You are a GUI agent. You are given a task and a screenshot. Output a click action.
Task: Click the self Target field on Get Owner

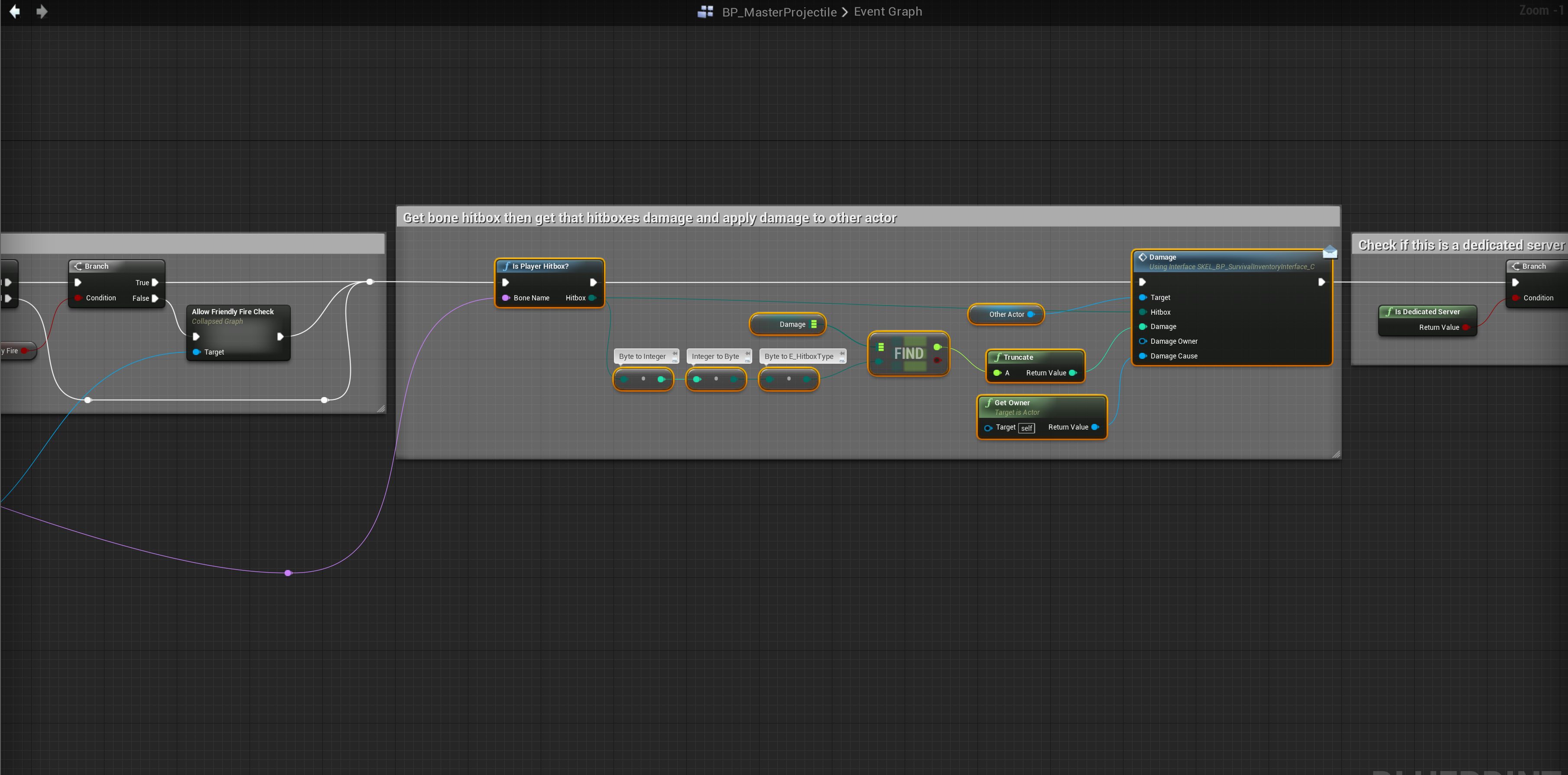(x=1026, y=428)
